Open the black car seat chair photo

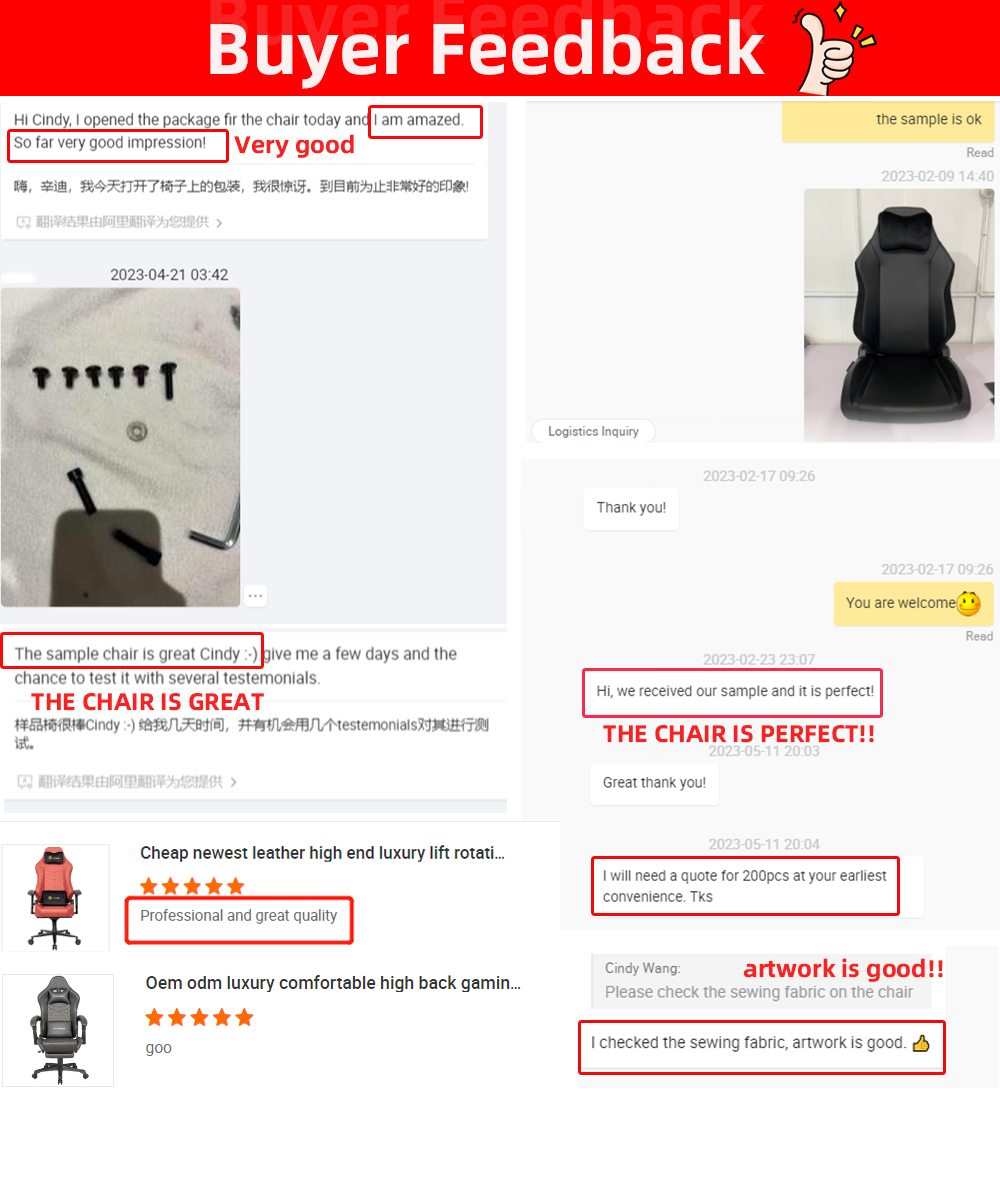click(x=899, y=315)
